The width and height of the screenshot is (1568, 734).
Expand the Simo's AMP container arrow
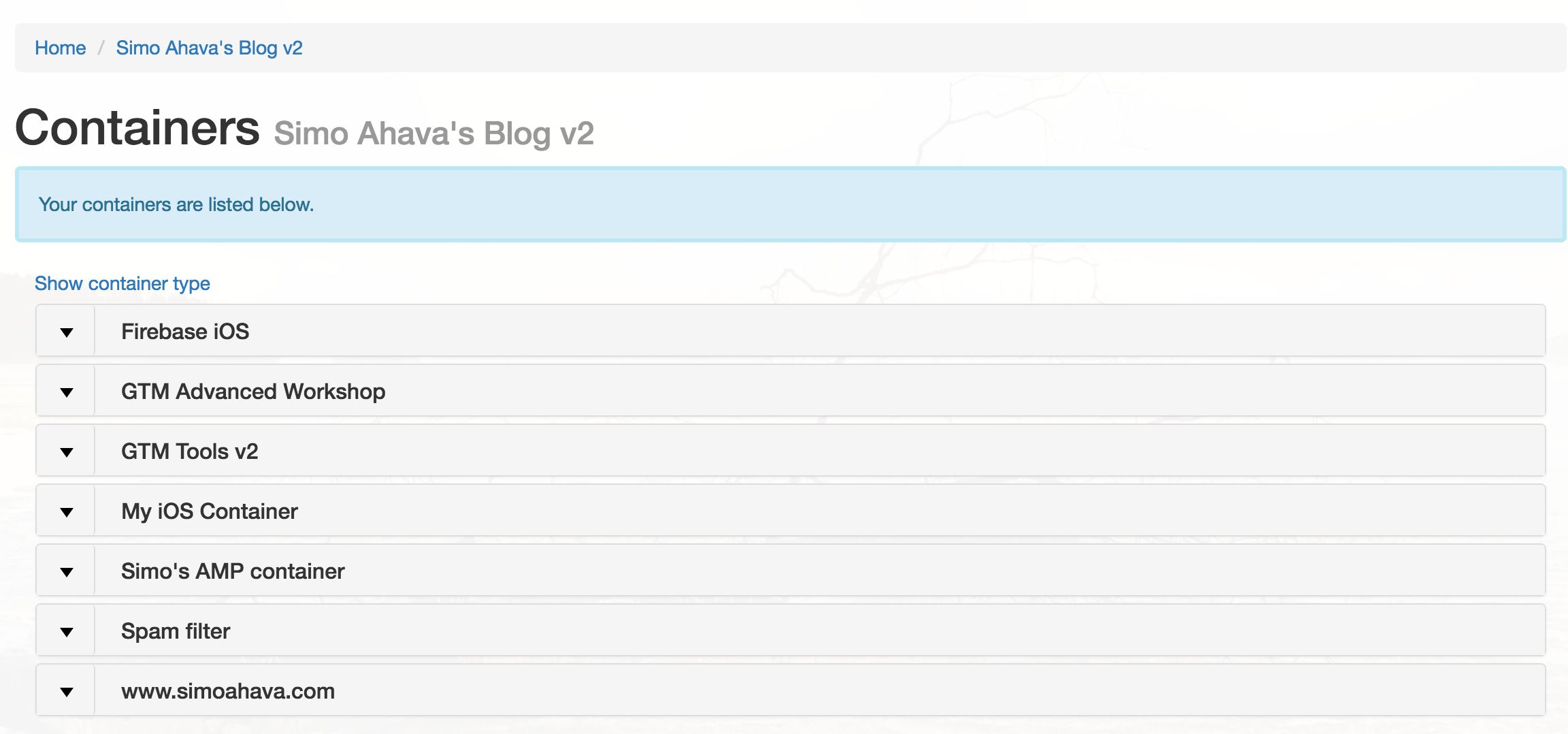(66, 571)
